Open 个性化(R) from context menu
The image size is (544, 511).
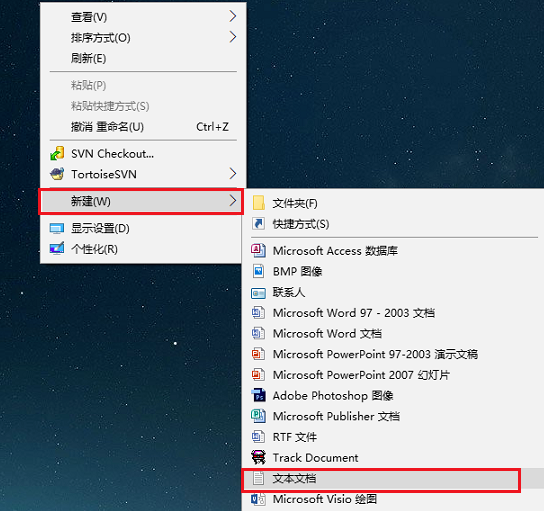[x=141, y=249]
